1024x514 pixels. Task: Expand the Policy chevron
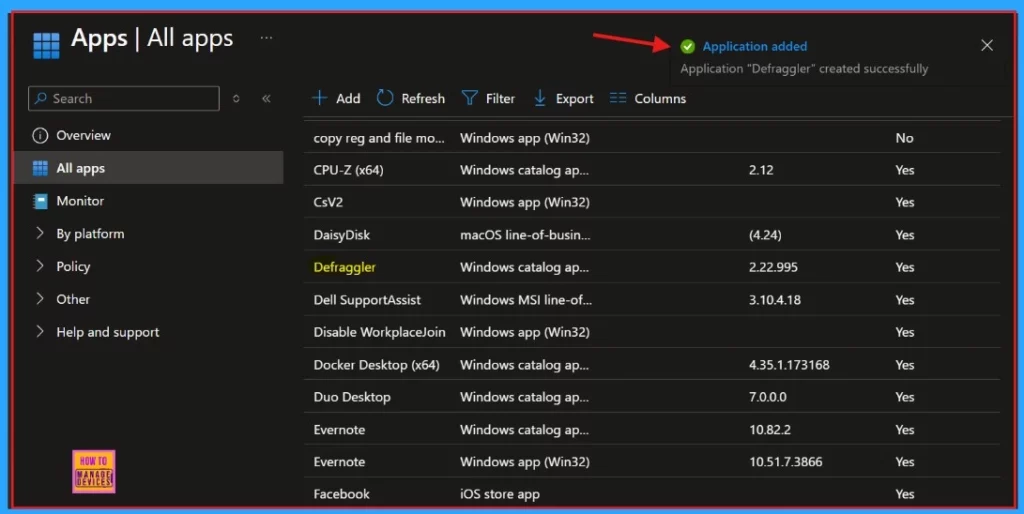tap(40, 266)
